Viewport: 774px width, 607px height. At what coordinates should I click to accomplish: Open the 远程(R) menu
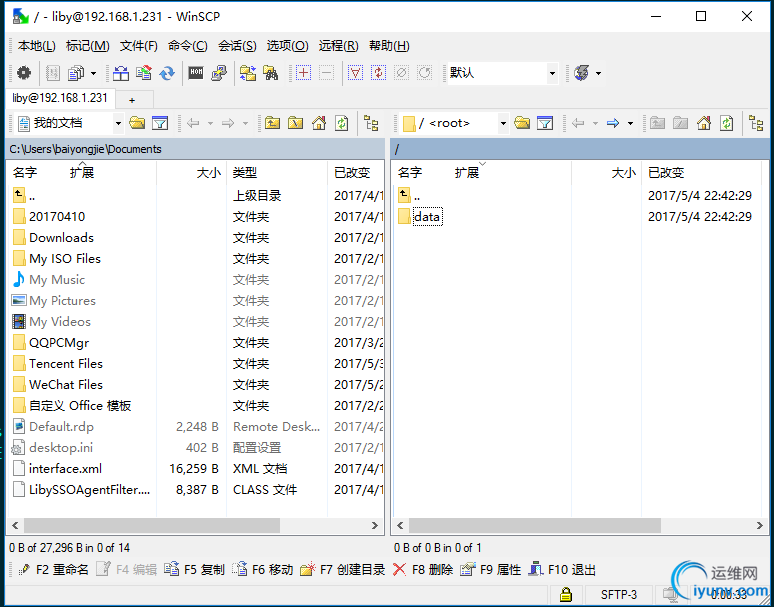[x=338, y=46]
